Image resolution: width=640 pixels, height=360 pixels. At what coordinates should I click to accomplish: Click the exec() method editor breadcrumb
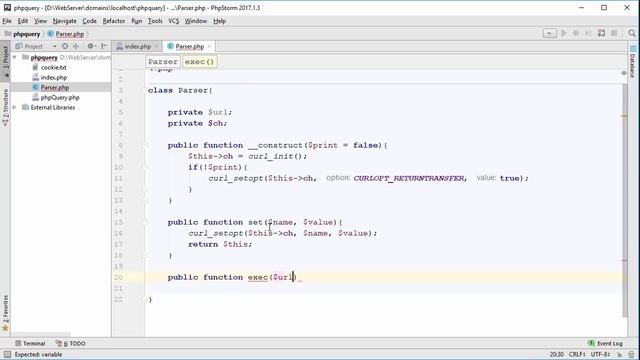(x=199, y=62)
